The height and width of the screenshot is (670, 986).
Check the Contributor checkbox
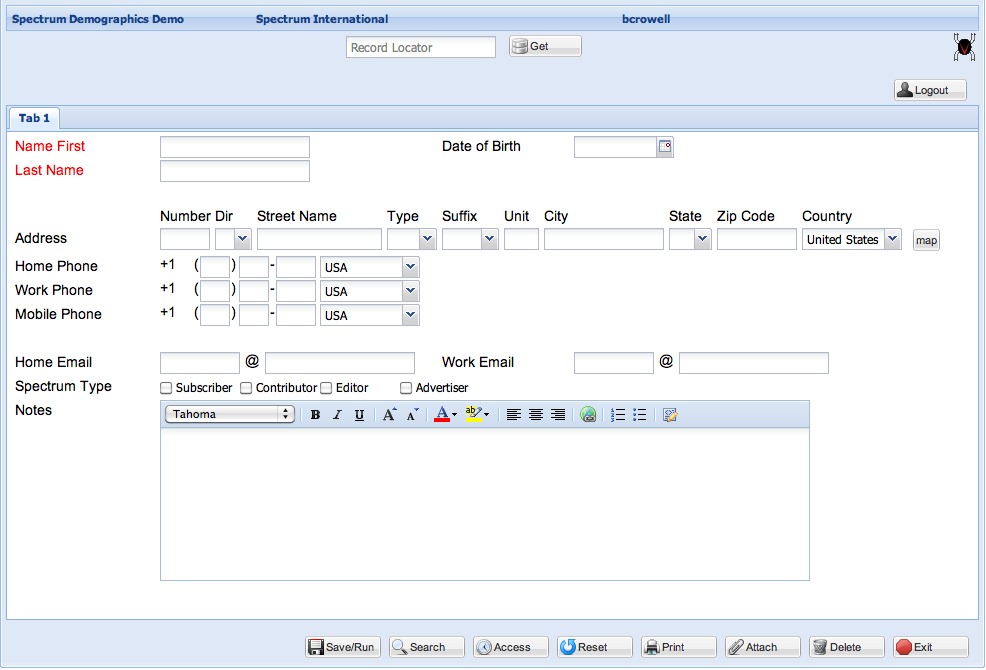click(246, 388)
